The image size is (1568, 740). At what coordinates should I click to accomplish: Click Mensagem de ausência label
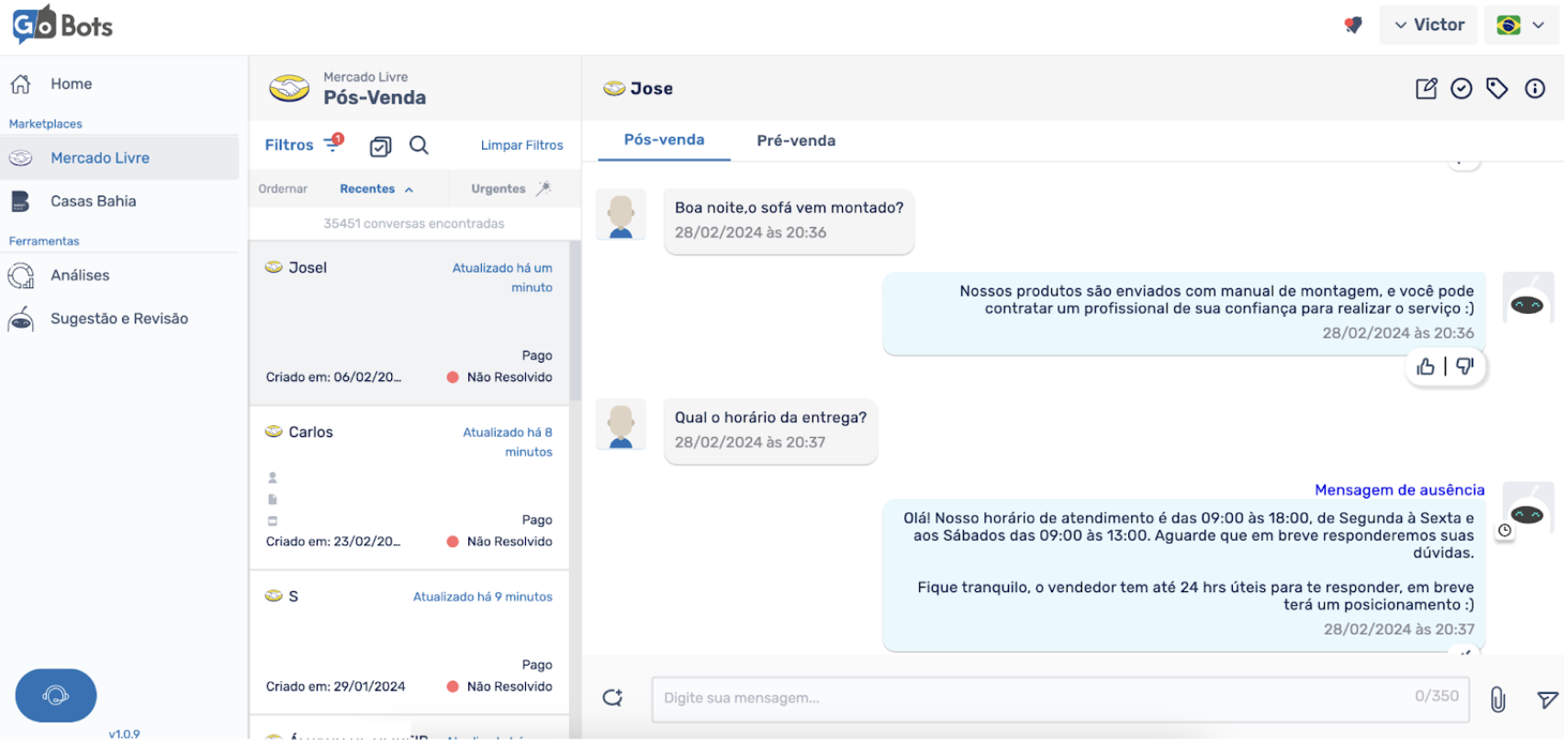[x=1399, y=490]
